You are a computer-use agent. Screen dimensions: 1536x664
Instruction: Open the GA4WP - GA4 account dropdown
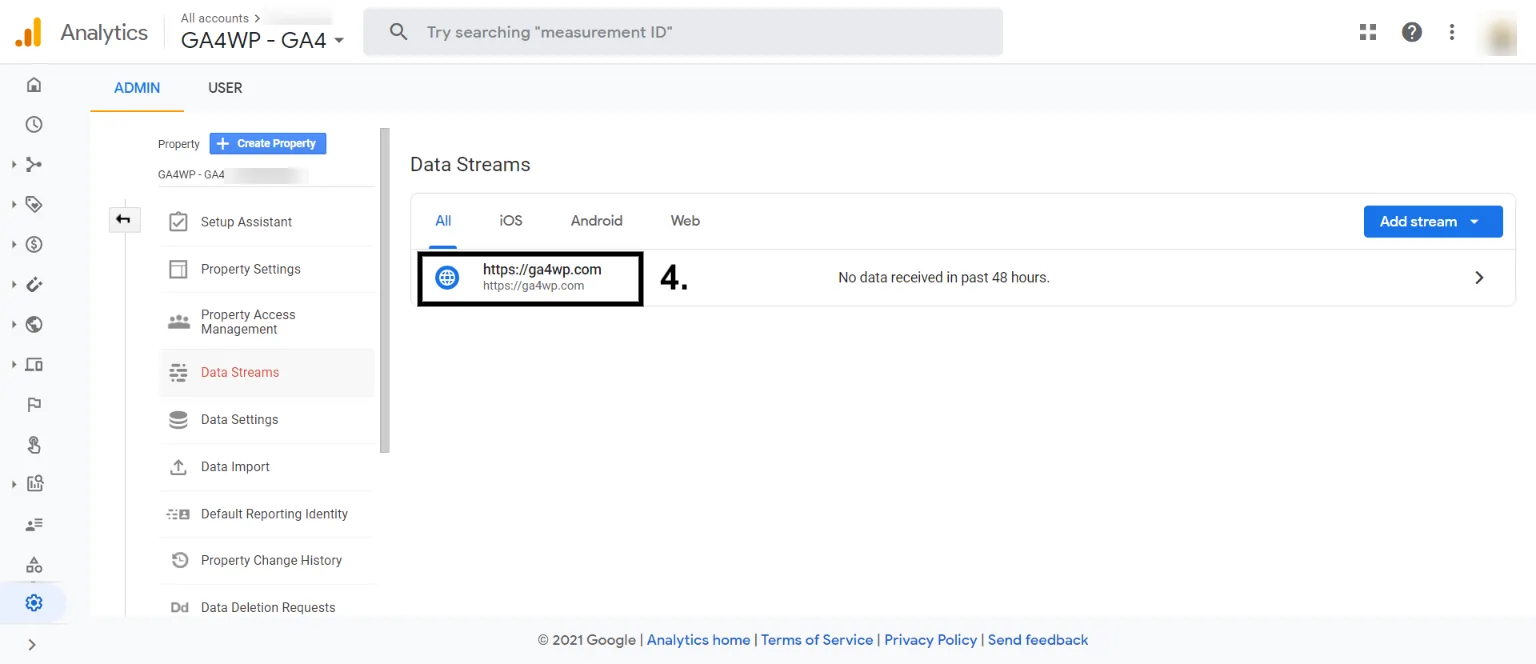262,41
